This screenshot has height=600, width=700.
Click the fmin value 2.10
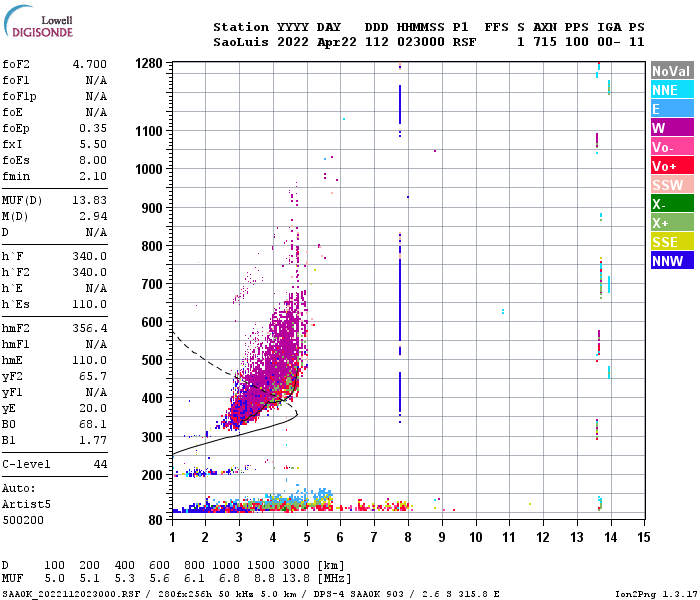[x=93, y=176]
